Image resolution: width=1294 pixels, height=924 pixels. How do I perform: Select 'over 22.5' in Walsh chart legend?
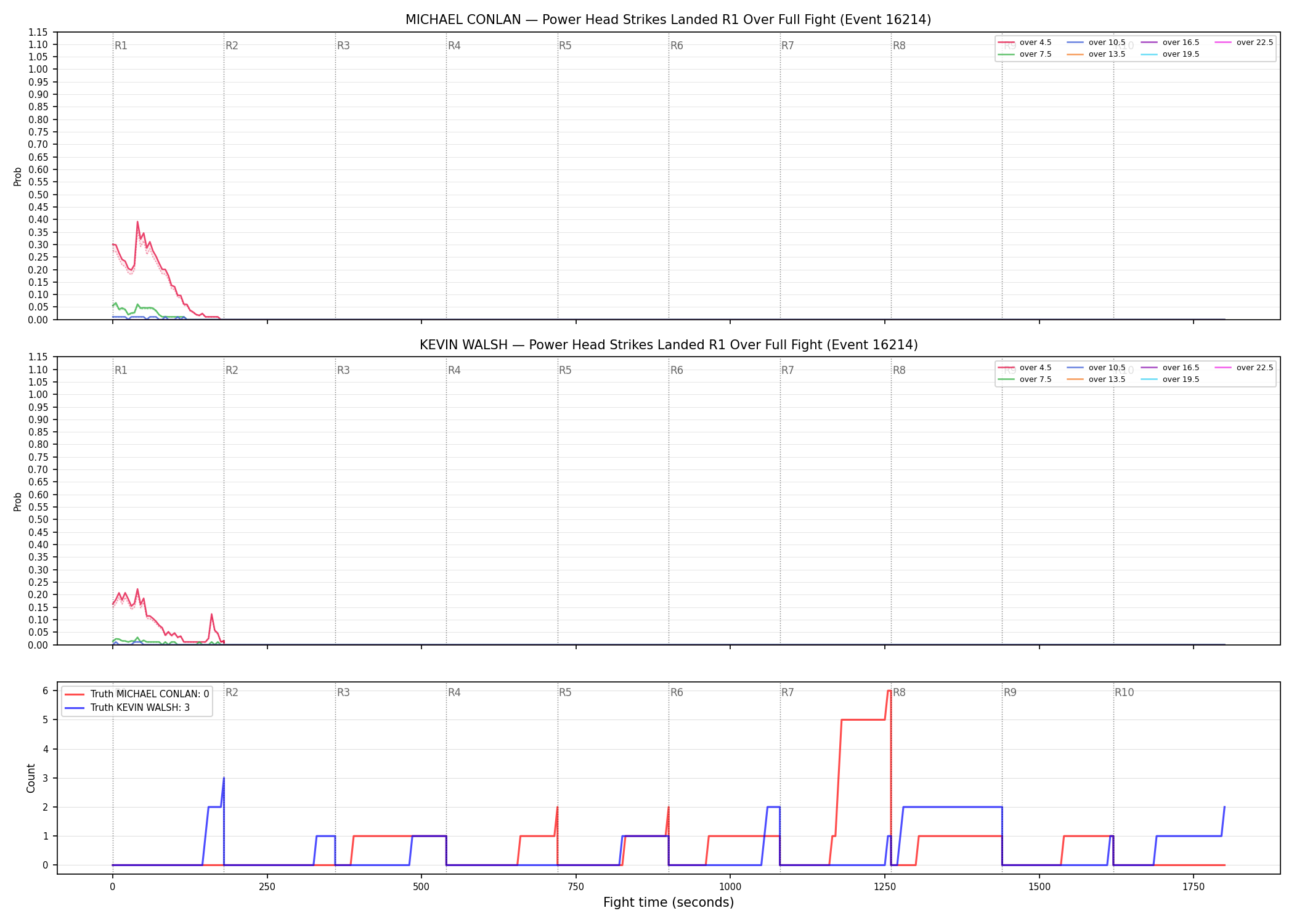tap(1244, 368)
